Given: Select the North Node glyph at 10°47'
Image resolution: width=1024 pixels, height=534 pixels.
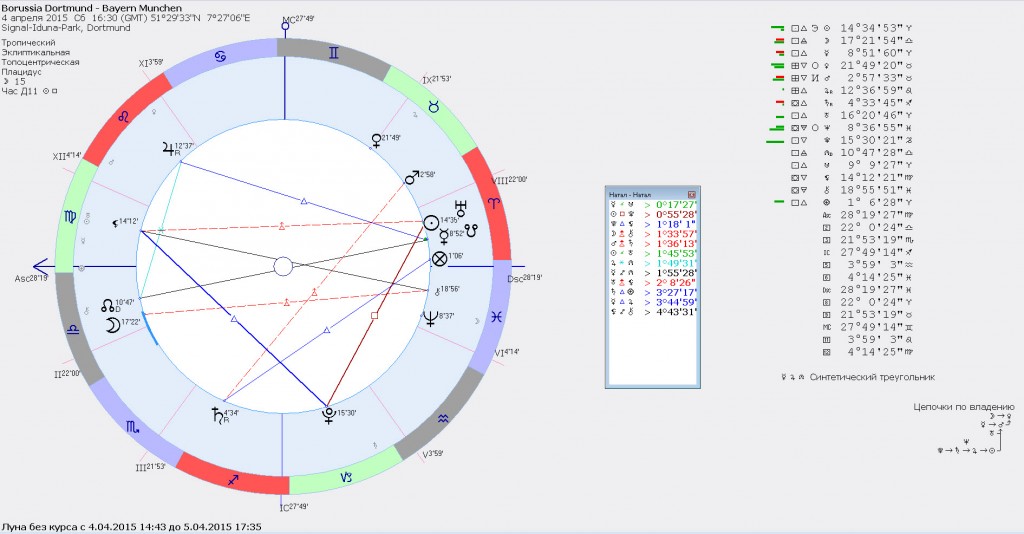Looking at the screenshot, I should coord(107,306).
